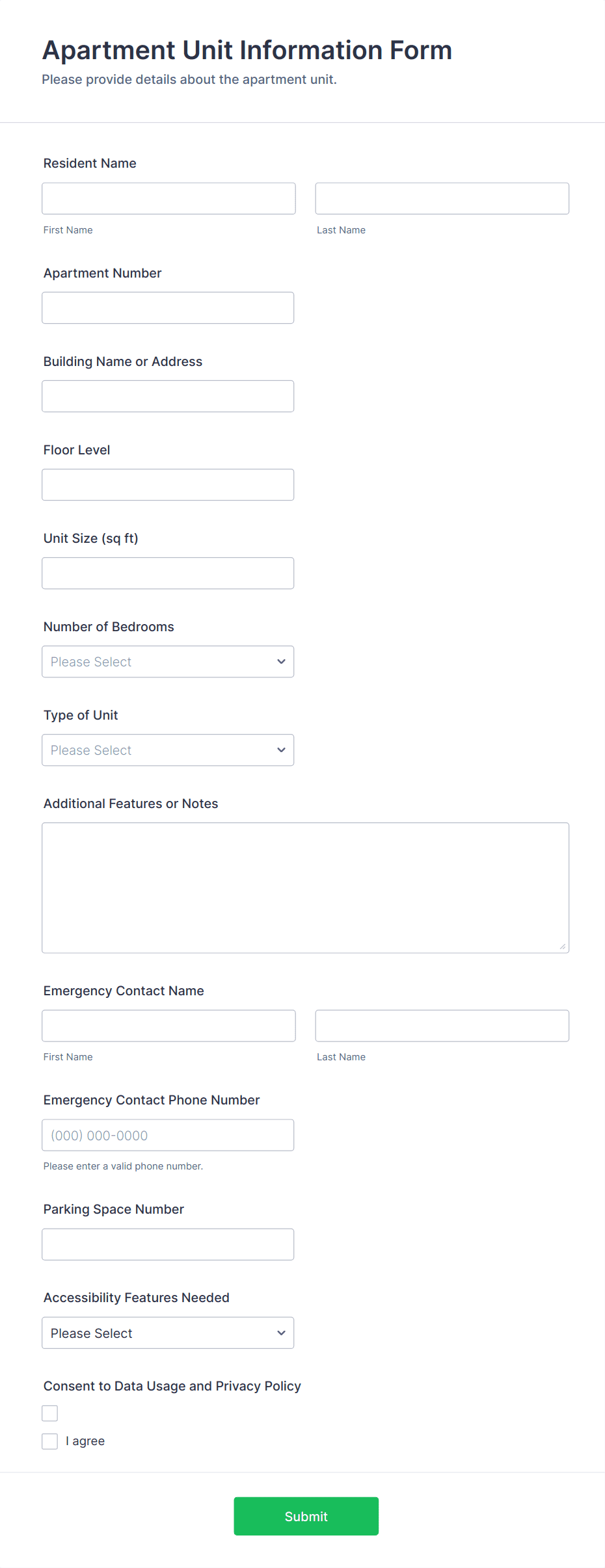605x1568 pixels.
Task: Click the Resident Last Name field
Action: click(x=442, y=198)
